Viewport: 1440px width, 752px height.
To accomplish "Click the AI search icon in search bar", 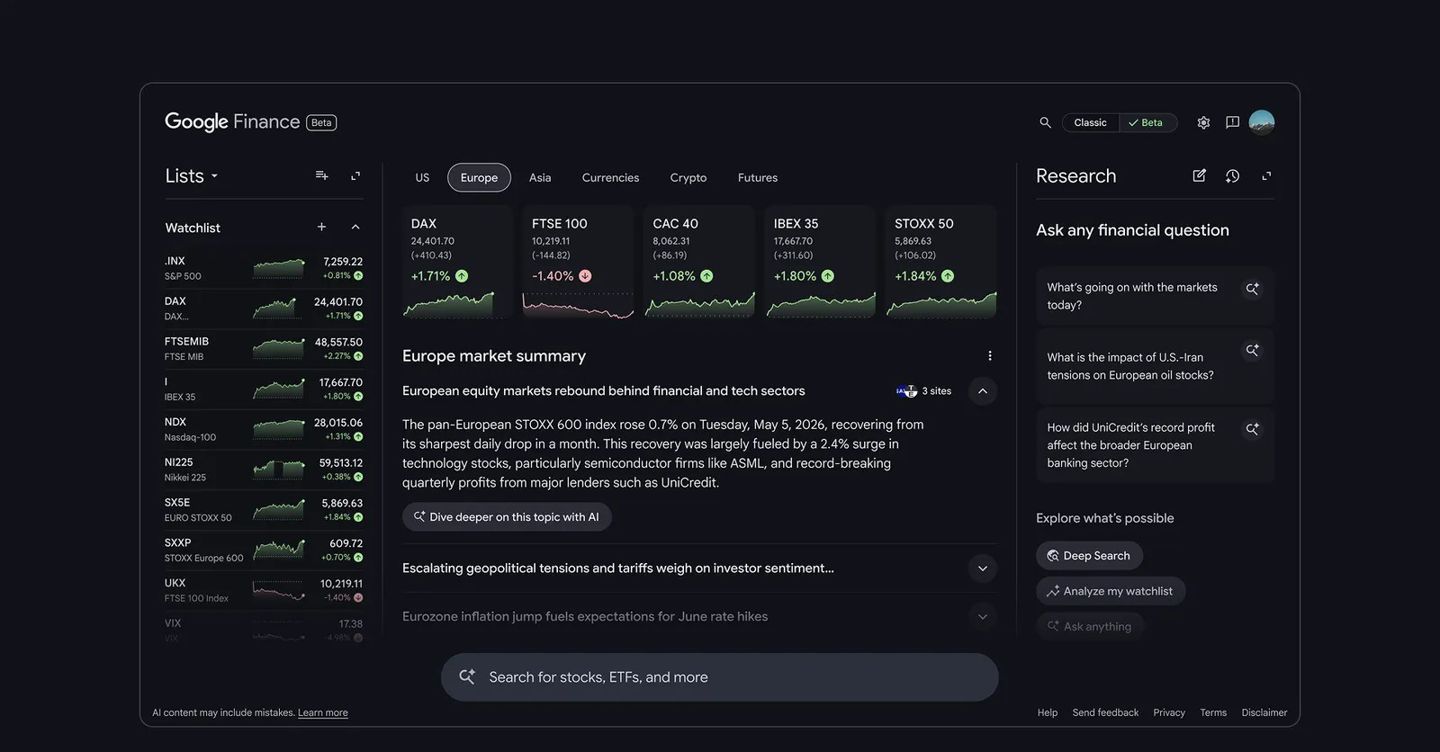I will tap(467, 677).
